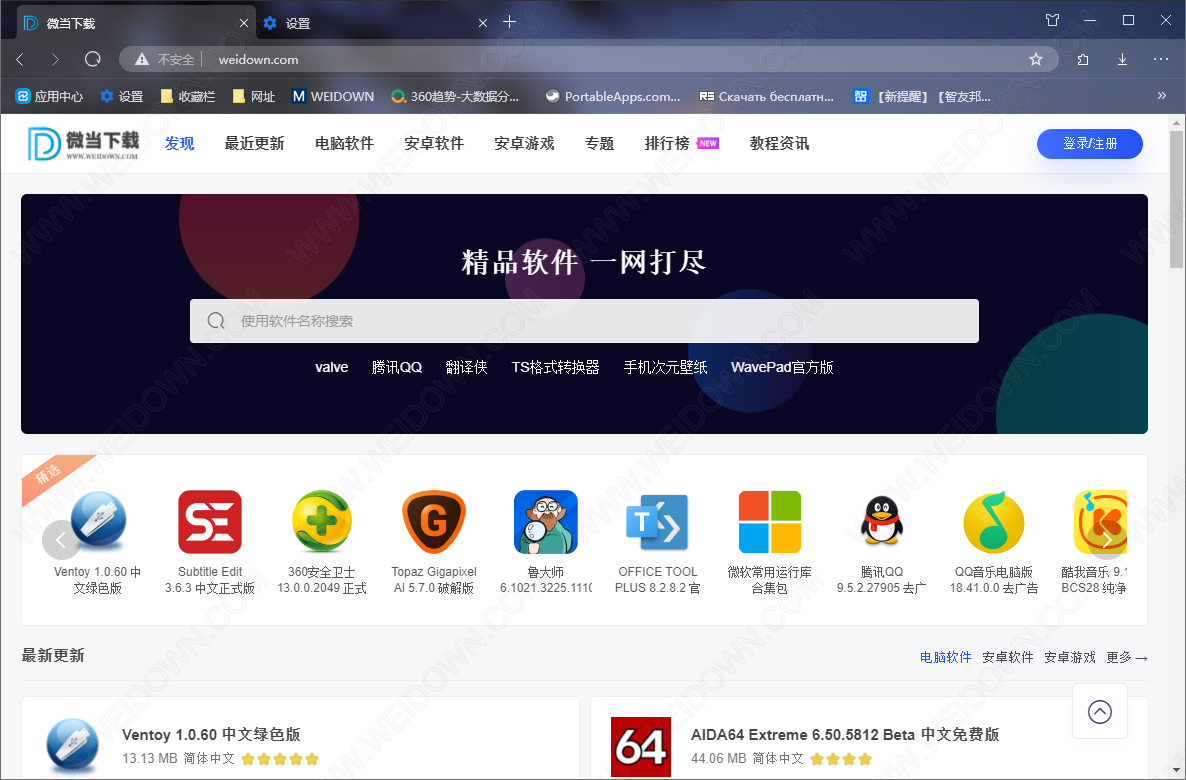Filter latest updates by 安卓游戏

(x=1070, y=657)
